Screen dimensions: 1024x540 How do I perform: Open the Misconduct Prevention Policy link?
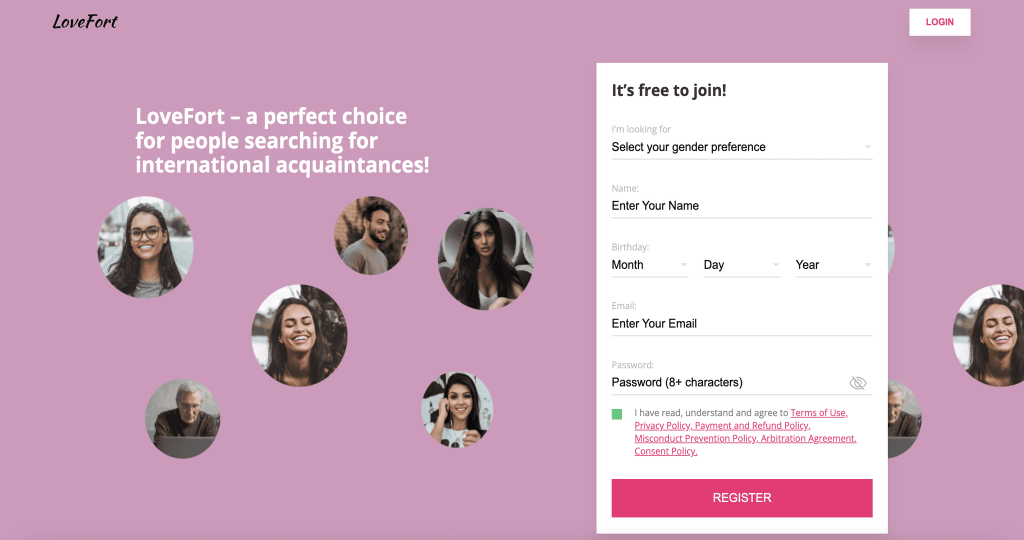(696, 438)
